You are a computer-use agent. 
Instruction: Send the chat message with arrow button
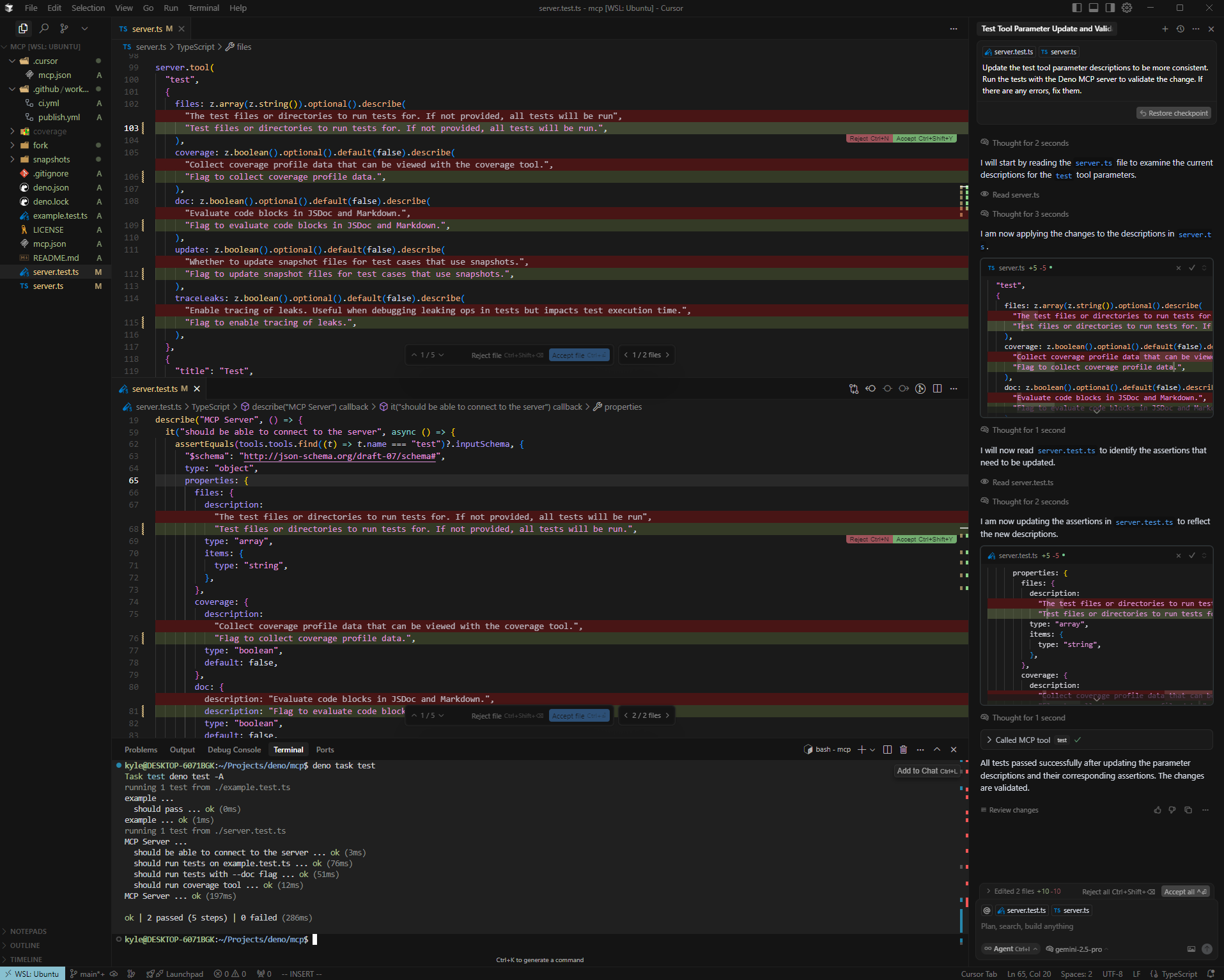[x=1207, y=949]
